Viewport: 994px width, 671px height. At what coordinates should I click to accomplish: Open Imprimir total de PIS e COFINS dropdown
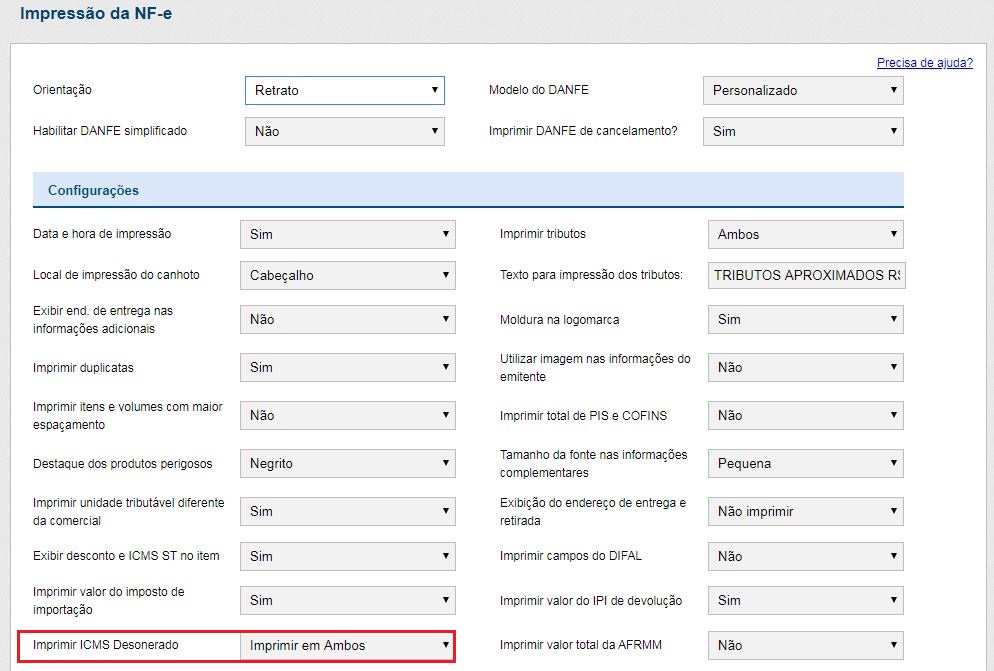point(805,415)
